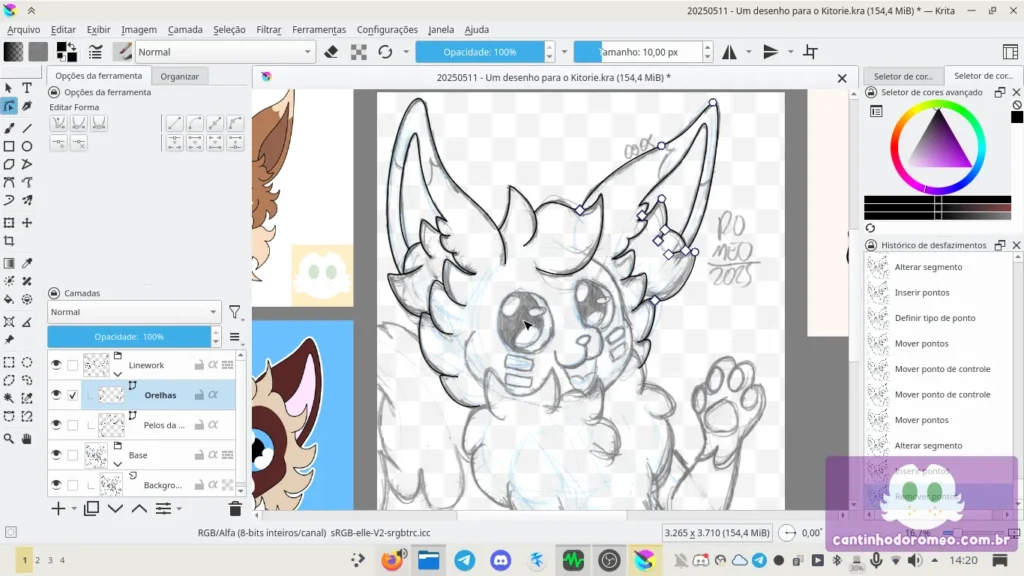The image size is (1024, 576).
Task: Select the Shape Select arrow tool
Action: pyautogui.click(x=9, y=88)
